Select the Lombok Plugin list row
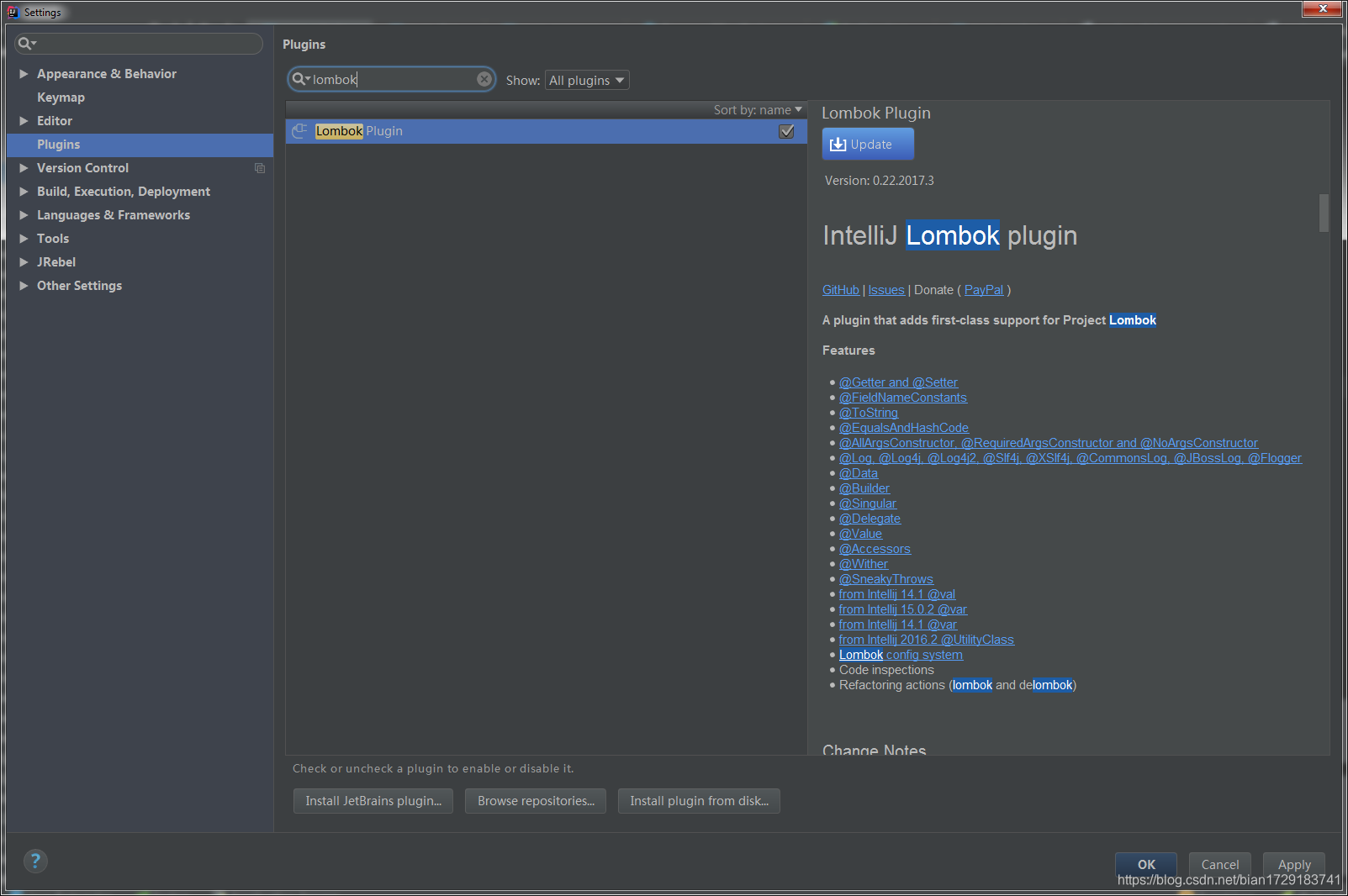The height and width of the screenshot is (896, 1348). (x=547, y=131)
